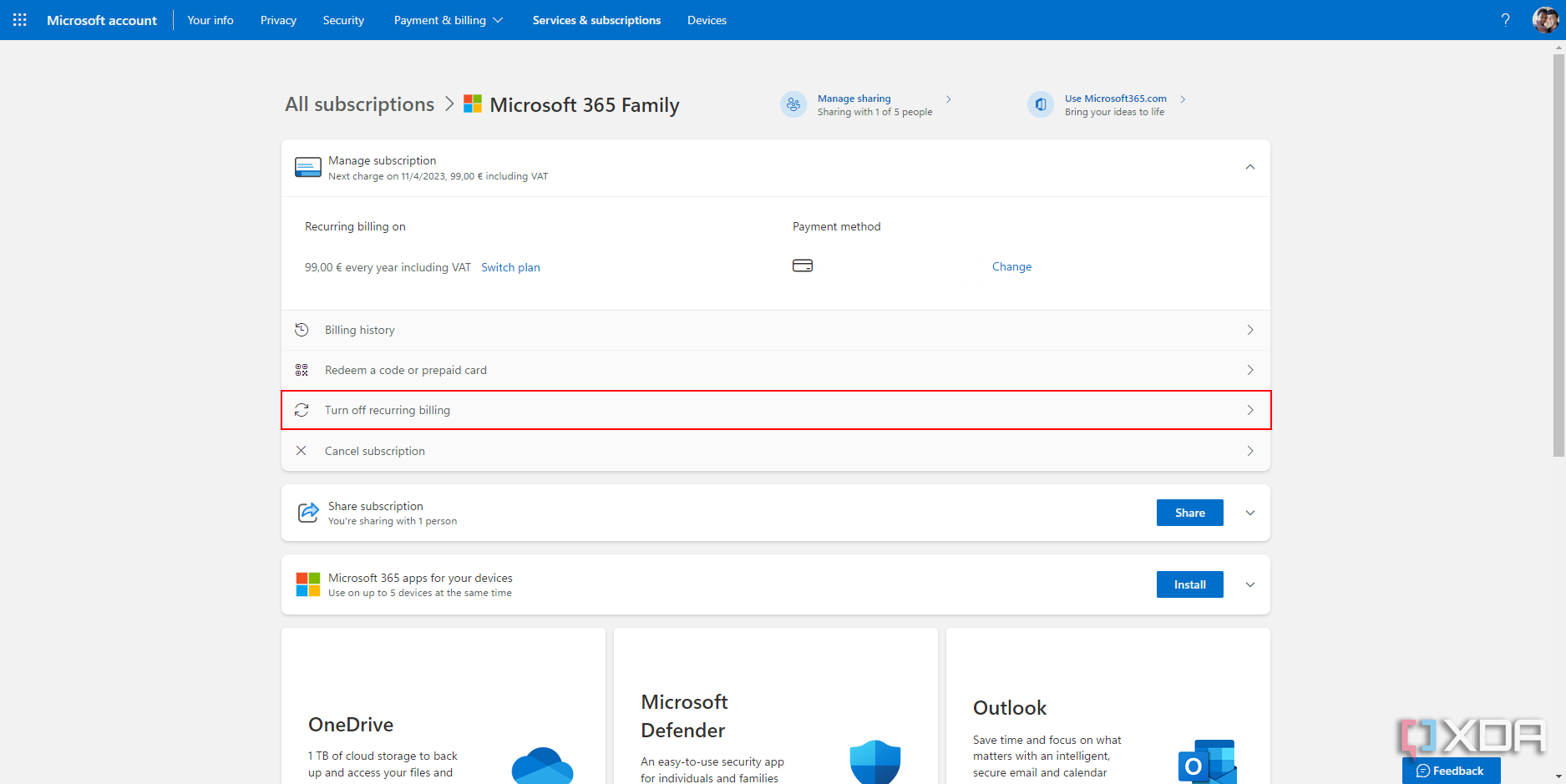Click the Manage sharing link text
The width and height of the screenshot is (1566, 784).
pos(854,99)
